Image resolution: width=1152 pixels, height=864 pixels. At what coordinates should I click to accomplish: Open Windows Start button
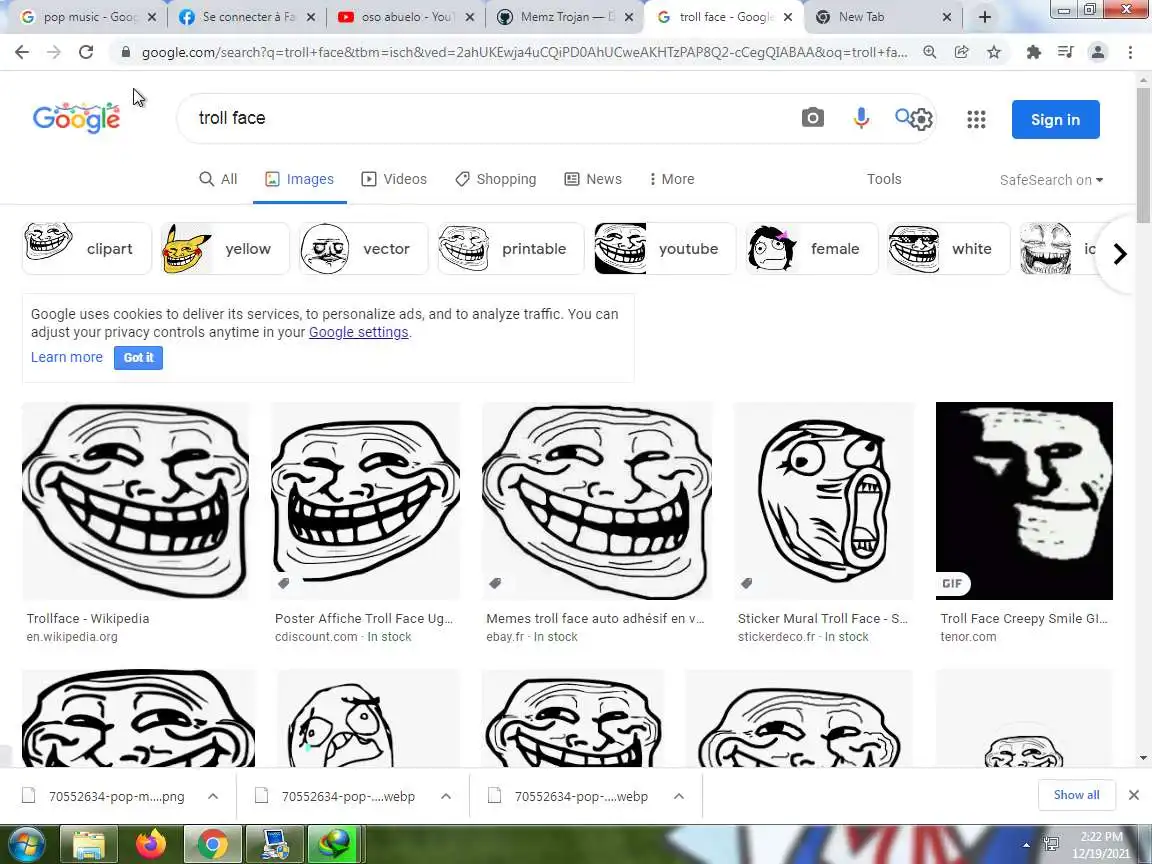27,844
